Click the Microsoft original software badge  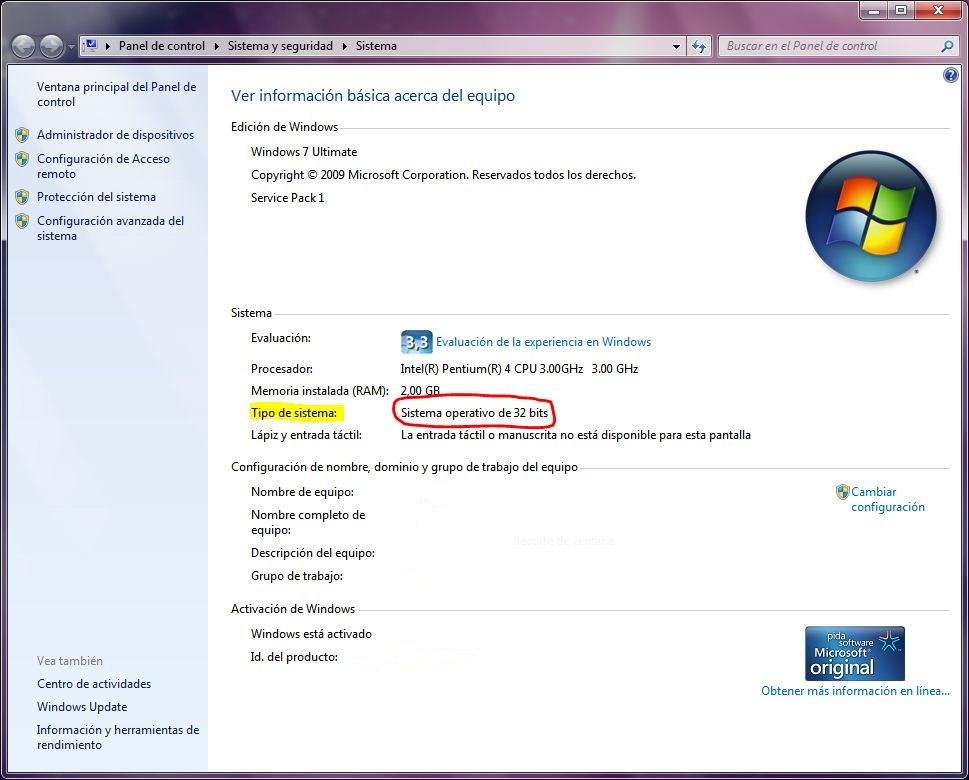pyautogui.click(x=854, y=654)
